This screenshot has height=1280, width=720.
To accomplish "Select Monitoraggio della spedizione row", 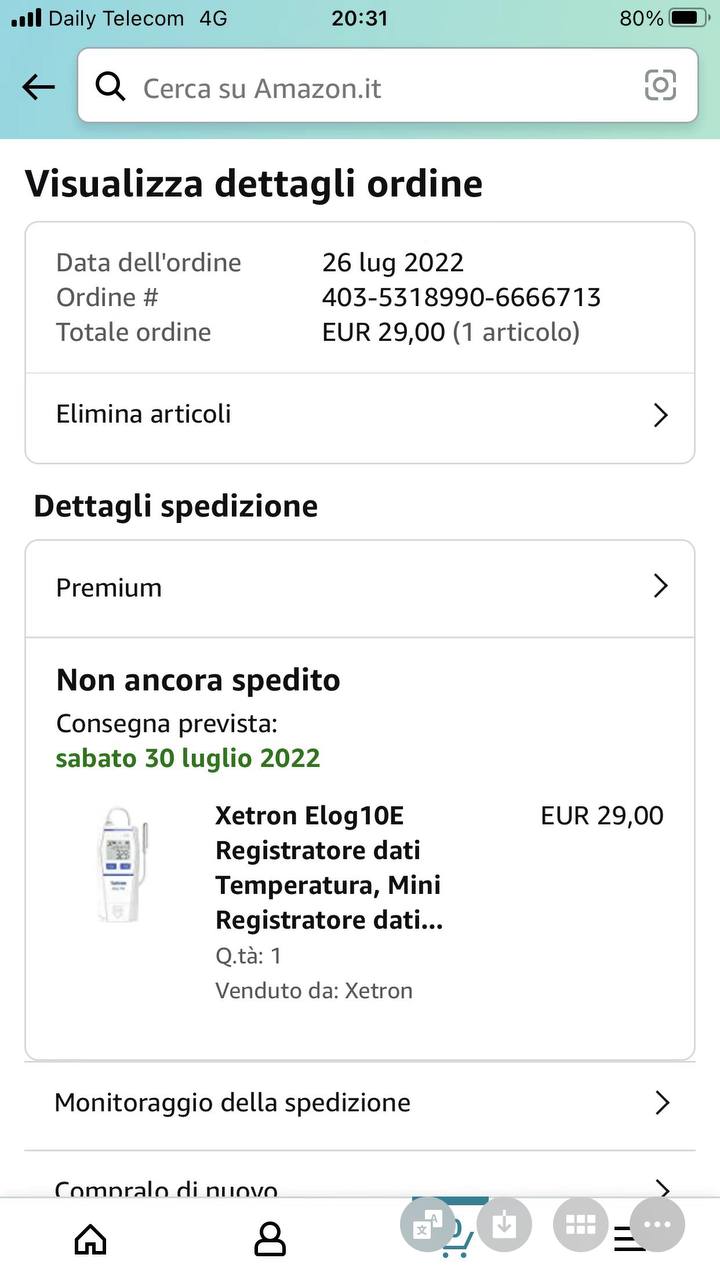I will pos(232,1103).
